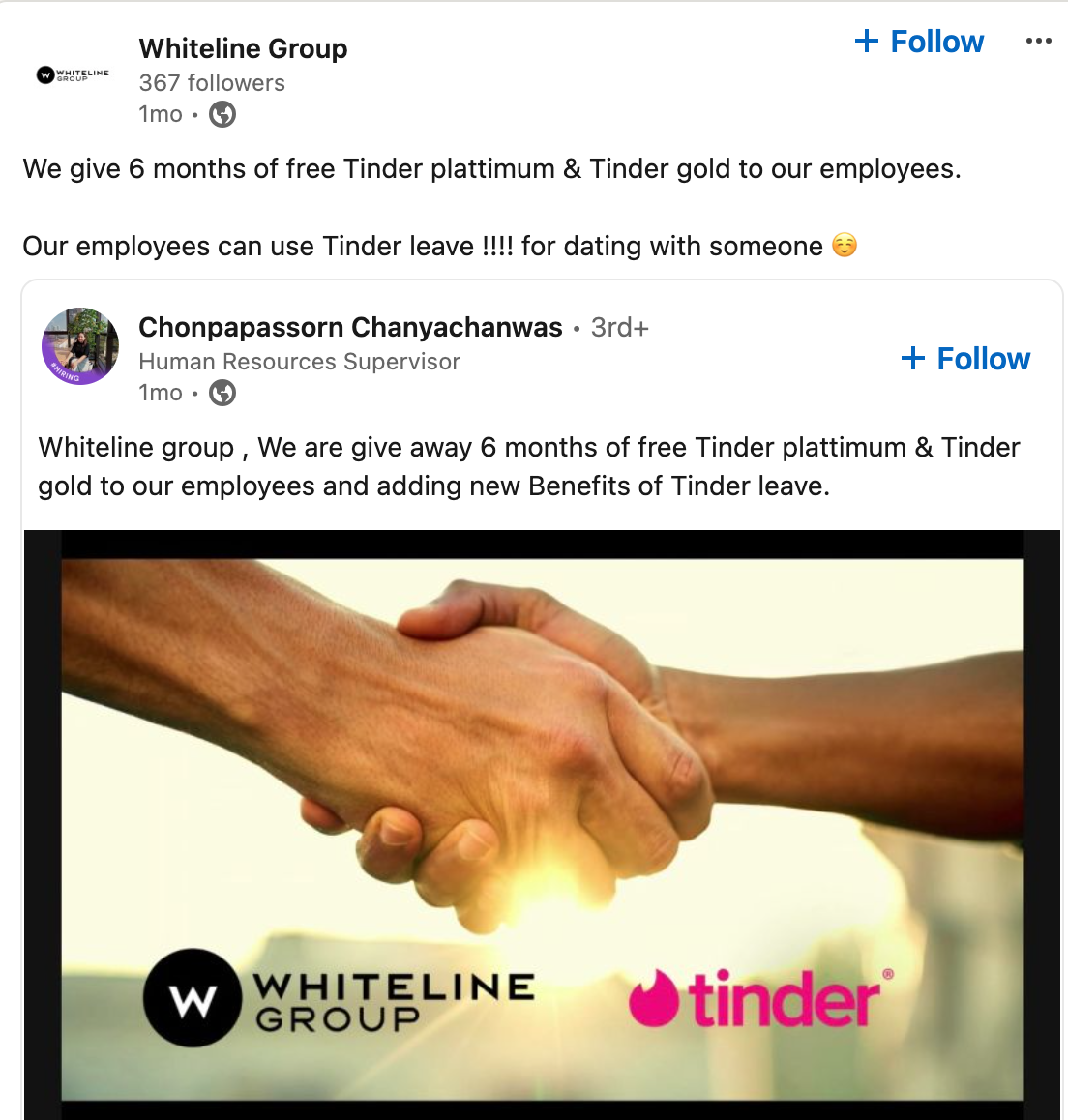
Task: Click the plus icon beside Chonpapassorn's Follow
Action: pos(913,358)
